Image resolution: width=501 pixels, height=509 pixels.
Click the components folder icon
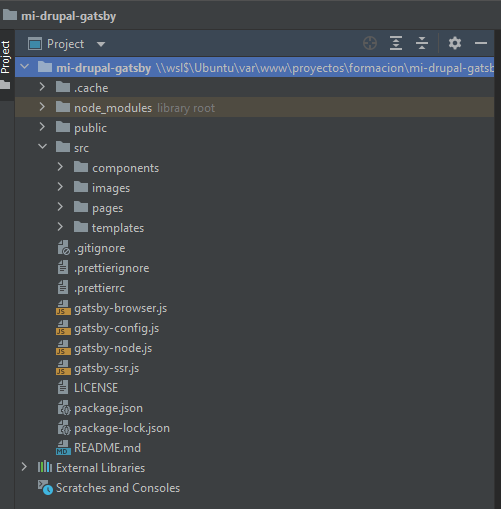pyautogui.click(x=81, y=167)
